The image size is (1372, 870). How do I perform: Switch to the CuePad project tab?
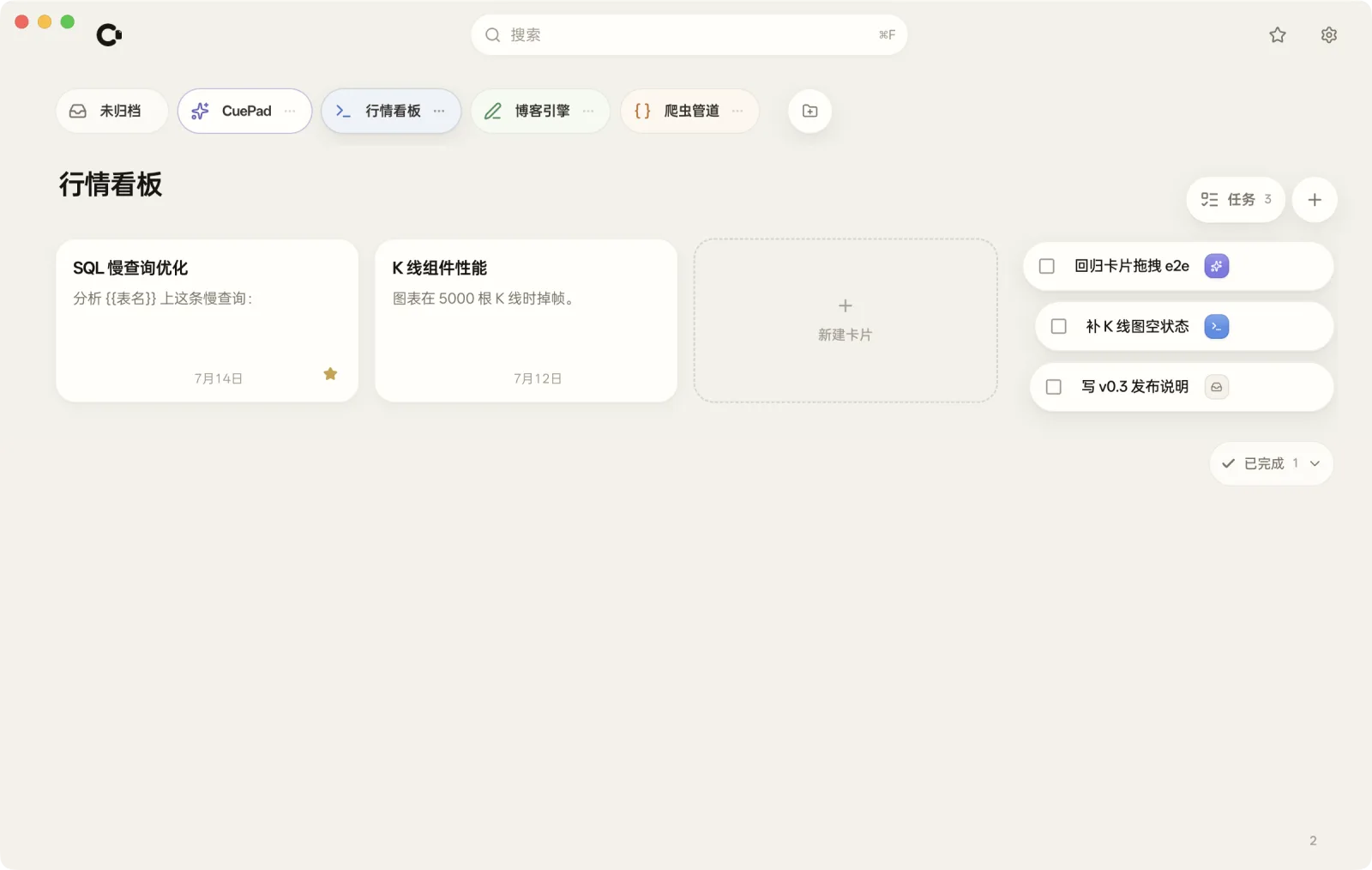(245, 111)
